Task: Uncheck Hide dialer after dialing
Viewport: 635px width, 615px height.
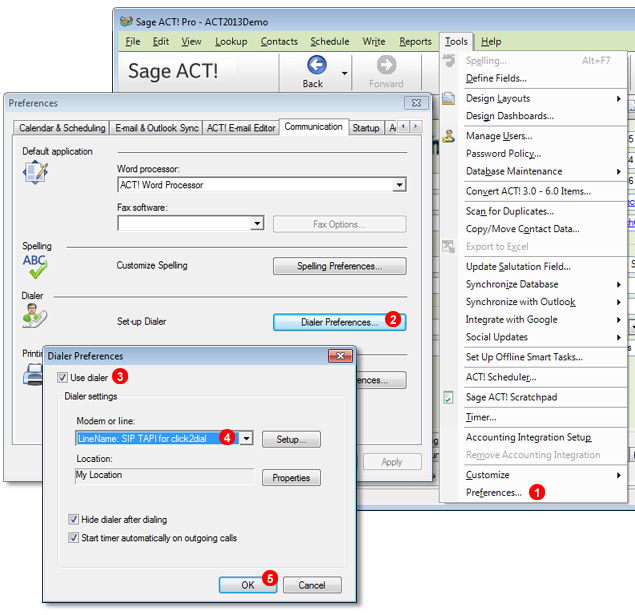Action: (x=74, y=520)
